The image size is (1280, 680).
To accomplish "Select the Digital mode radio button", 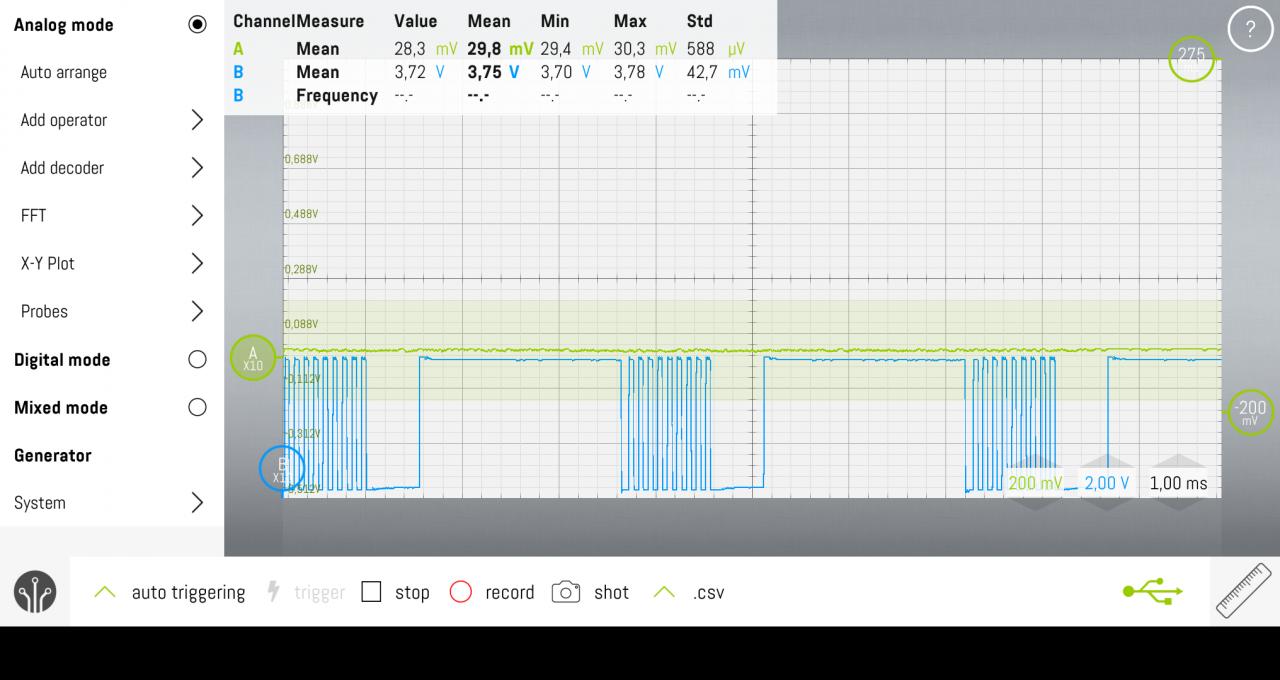I will 197,360.
